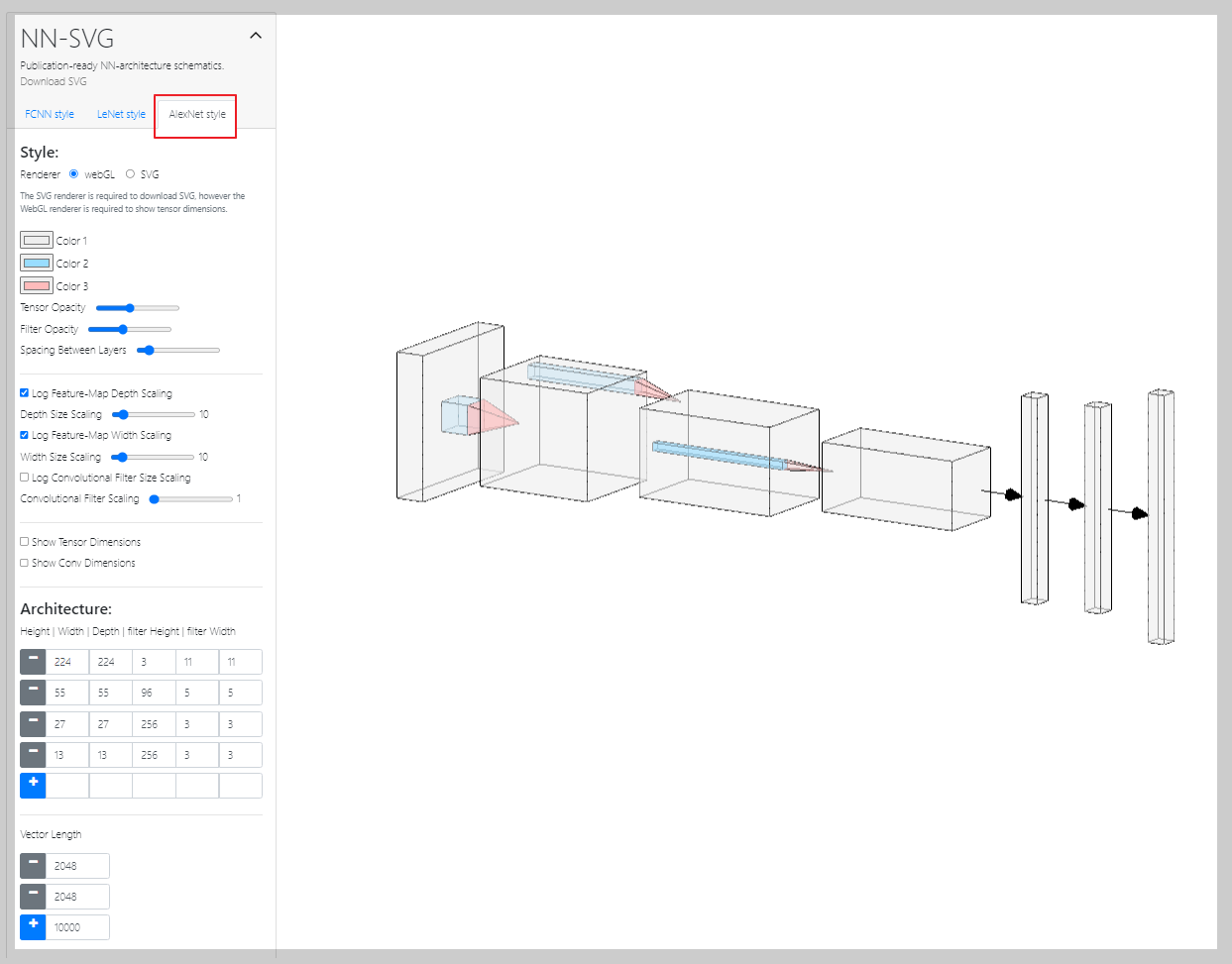Edit depth field showing 96
The height and width of the screenshot is (964, 1232).
click(154, 692)
